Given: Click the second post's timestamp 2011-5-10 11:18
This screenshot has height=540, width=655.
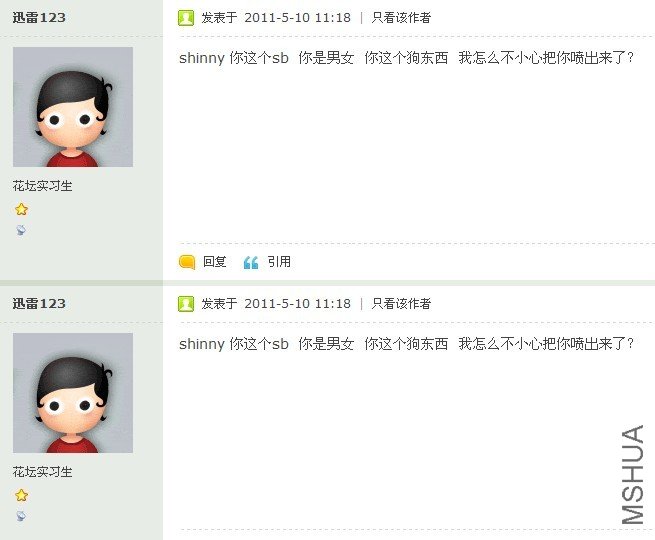Looking at the screenshot, I should pos(297,304).
